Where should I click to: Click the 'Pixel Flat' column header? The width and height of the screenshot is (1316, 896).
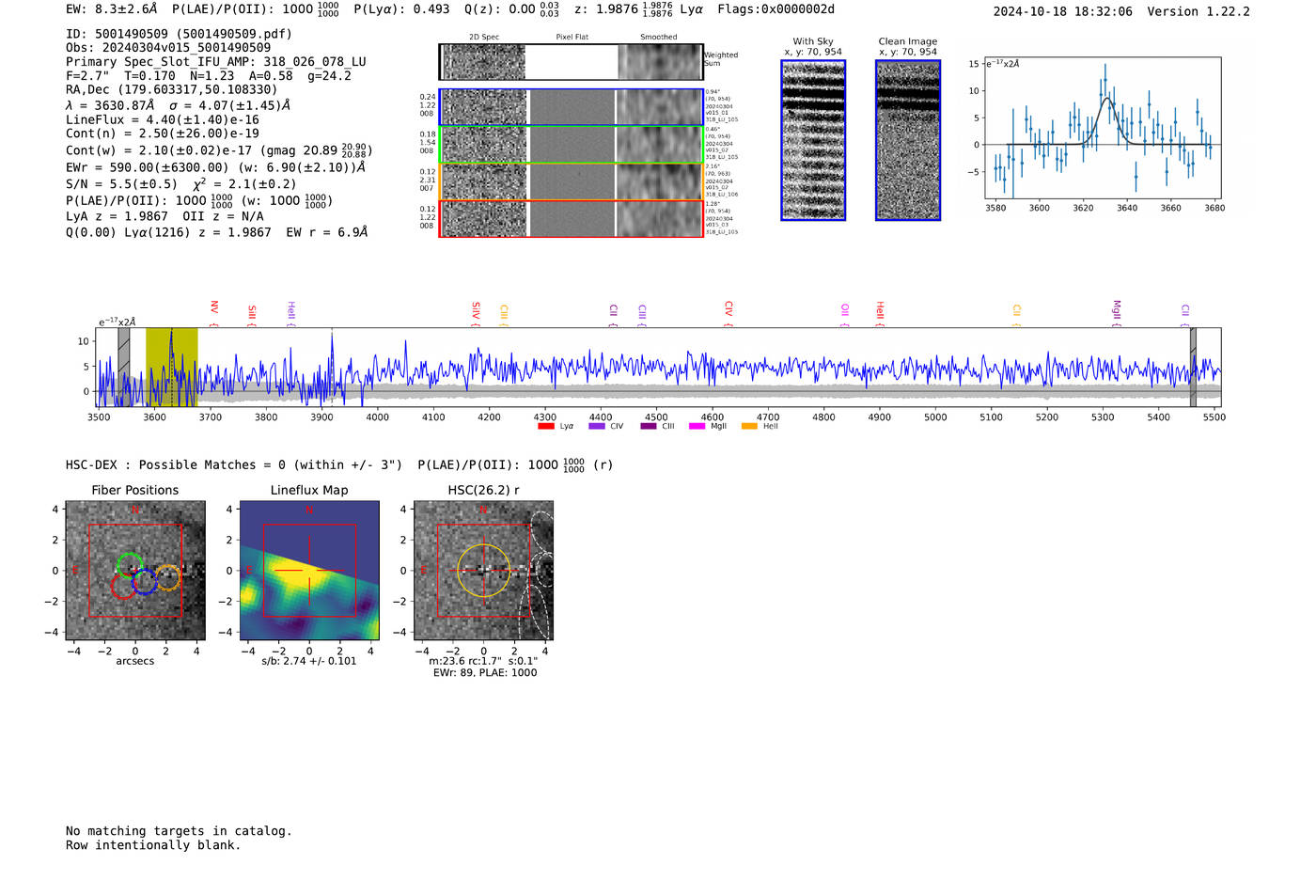pos(572,38)
